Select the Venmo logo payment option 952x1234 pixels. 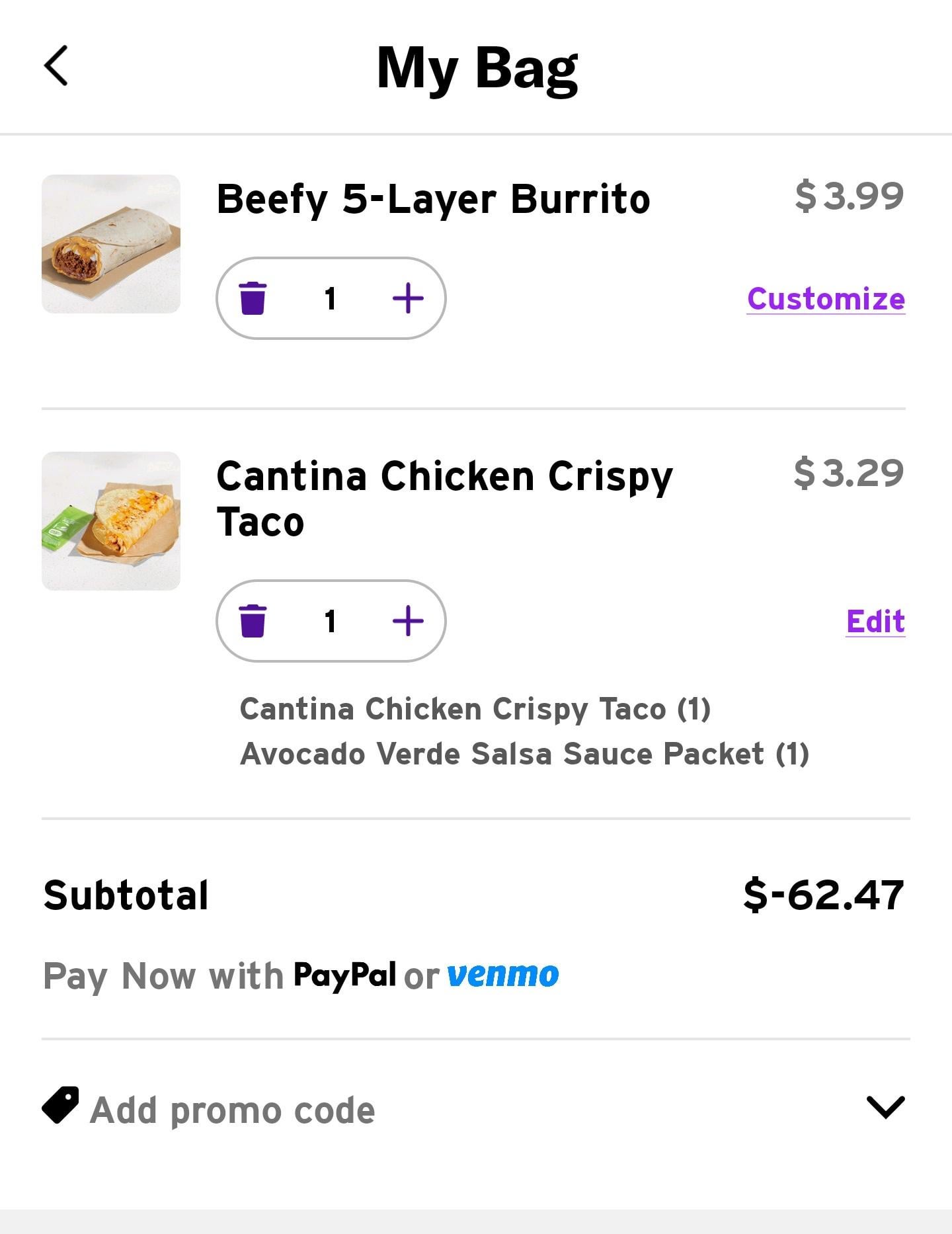(x=502, y=975)
